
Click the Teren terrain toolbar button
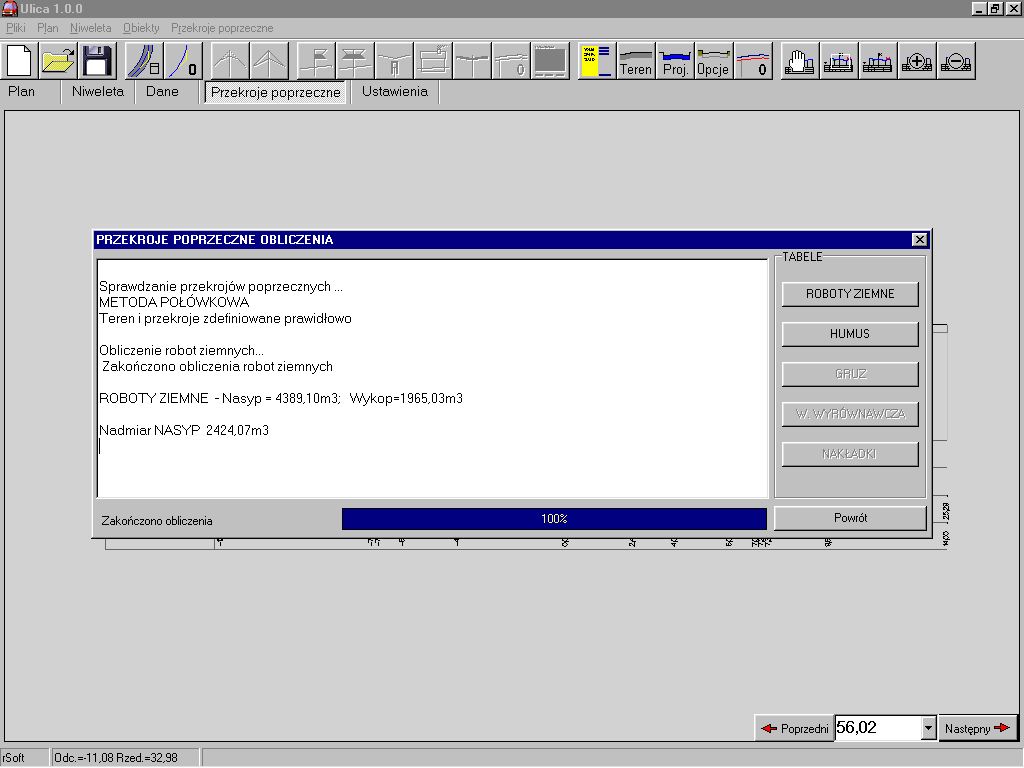[636, 61]
